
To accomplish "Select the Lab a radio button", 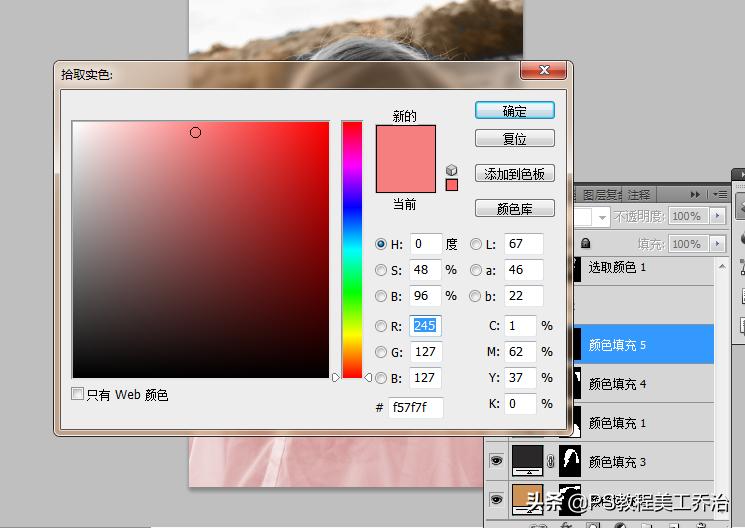I will click(x=476, y=270).
